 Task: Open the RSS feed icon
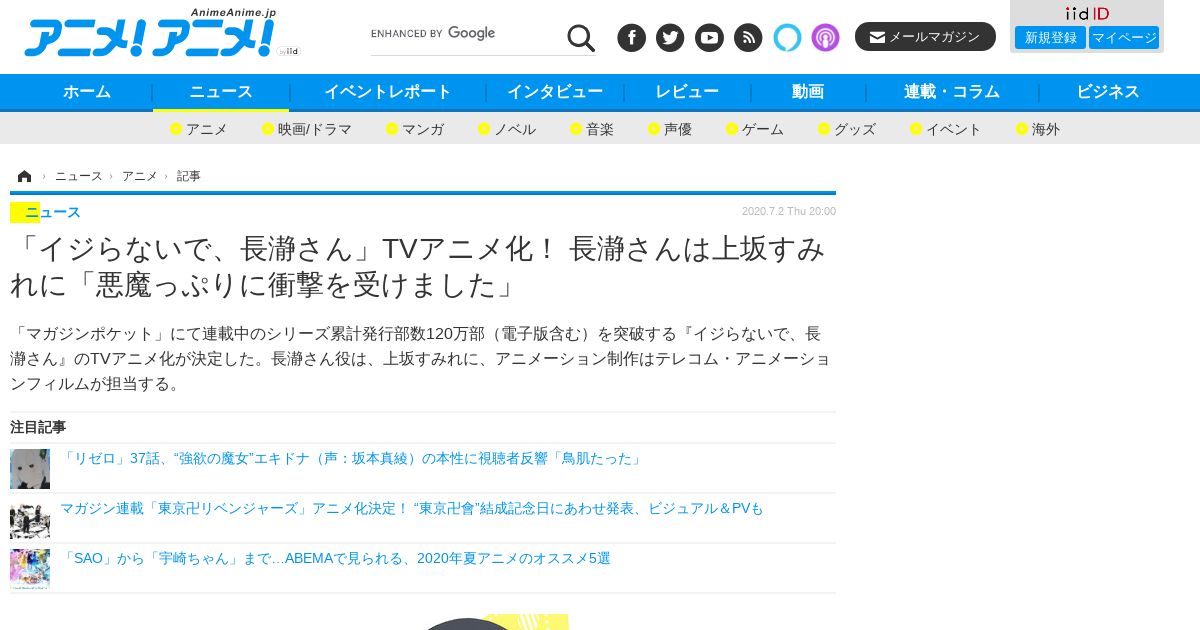(748, 38)
